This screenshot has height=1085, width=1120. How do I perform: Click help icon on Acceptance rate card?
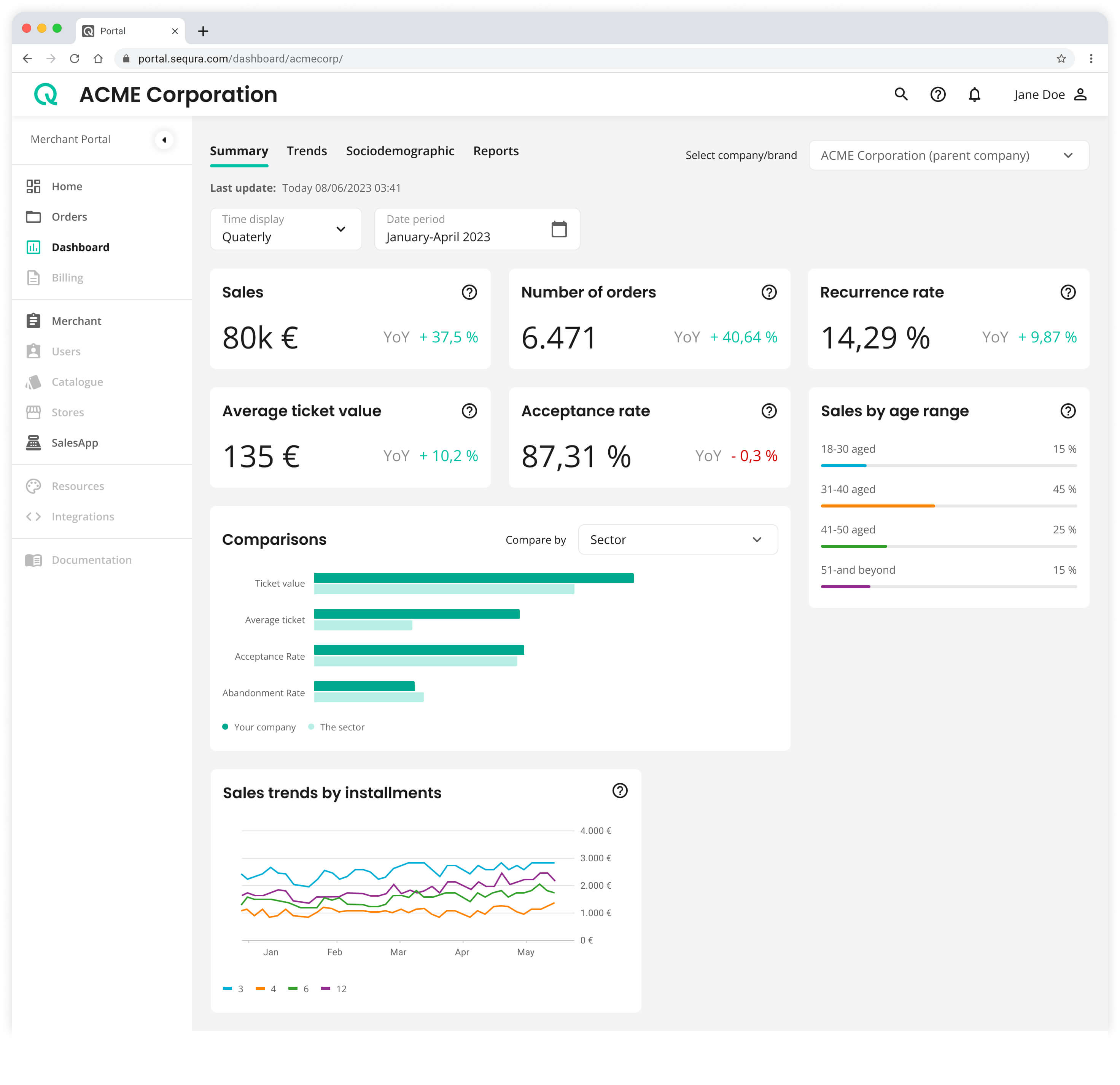point(768,411)
